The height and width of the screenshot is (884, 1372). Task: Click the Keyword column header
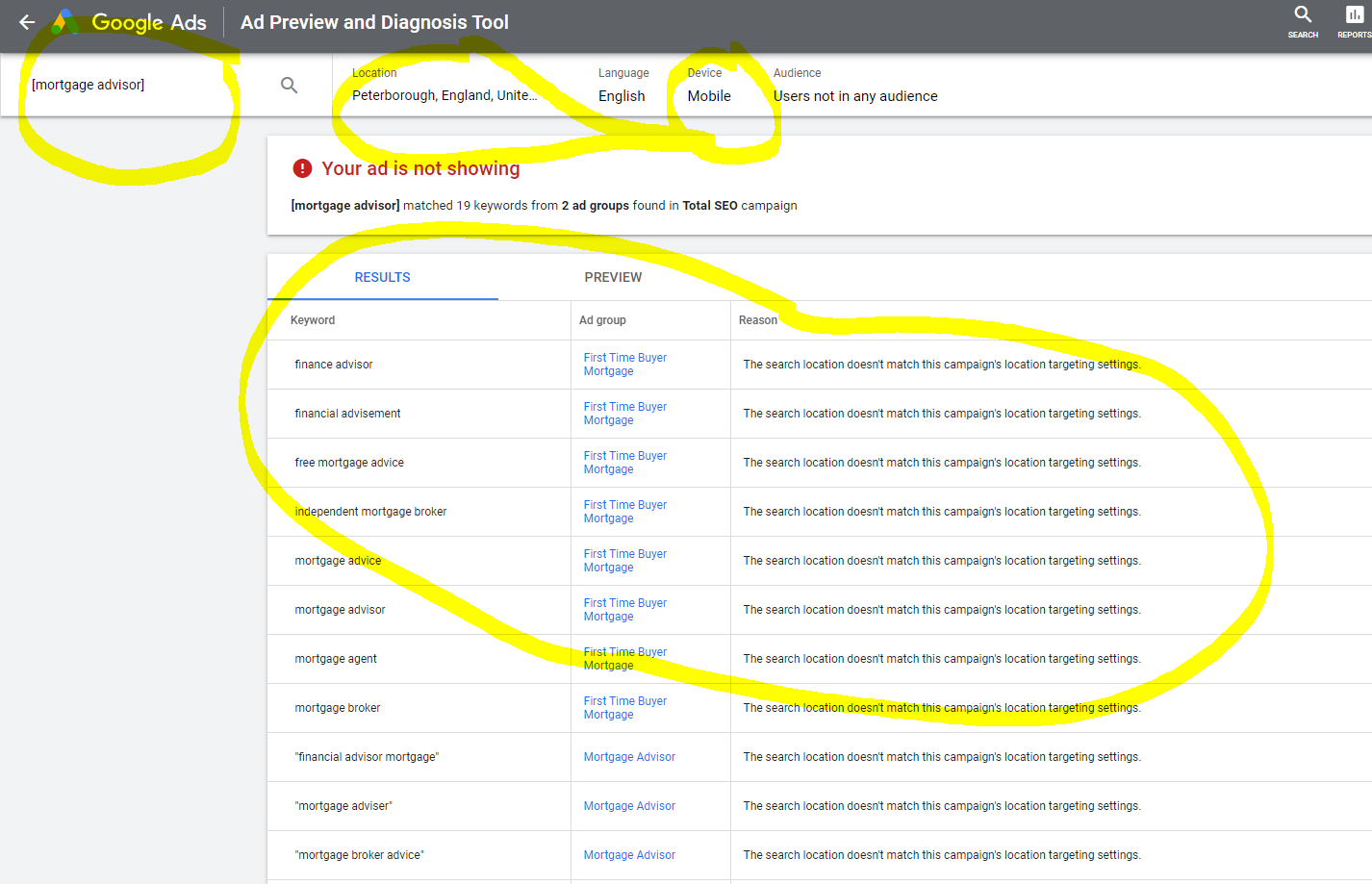[x=313, y=320]
